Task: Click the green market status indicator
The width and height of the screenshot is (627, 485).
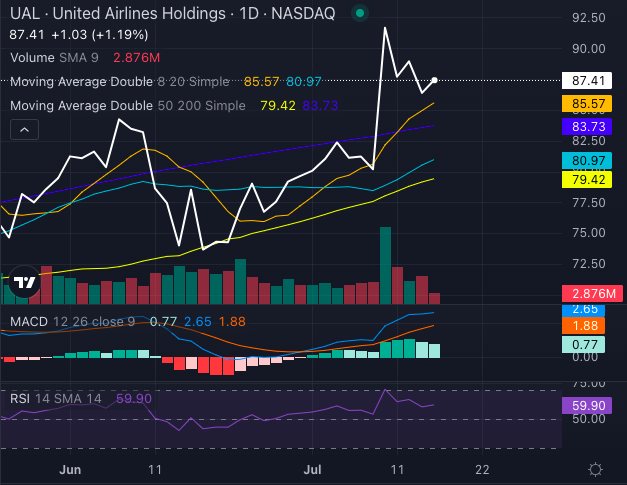Action: click(359, 13)
